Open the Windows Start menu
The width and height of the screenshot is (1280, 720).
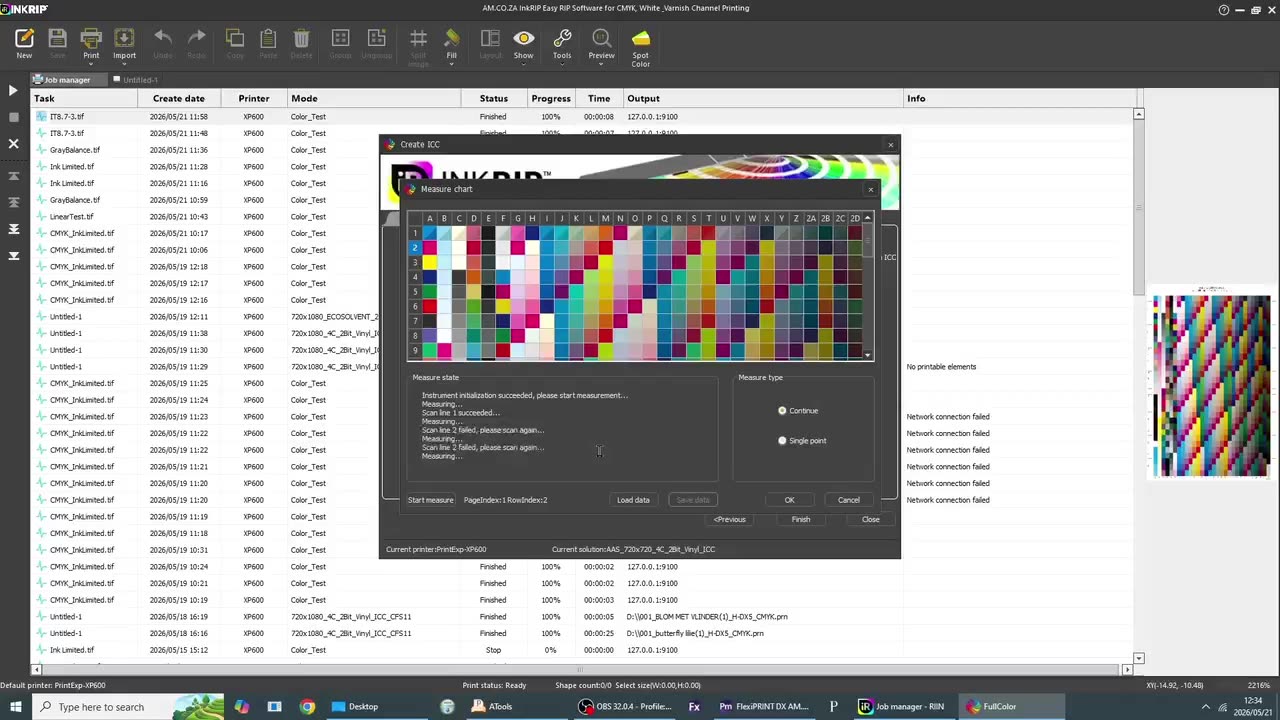(x=16, y=707)
